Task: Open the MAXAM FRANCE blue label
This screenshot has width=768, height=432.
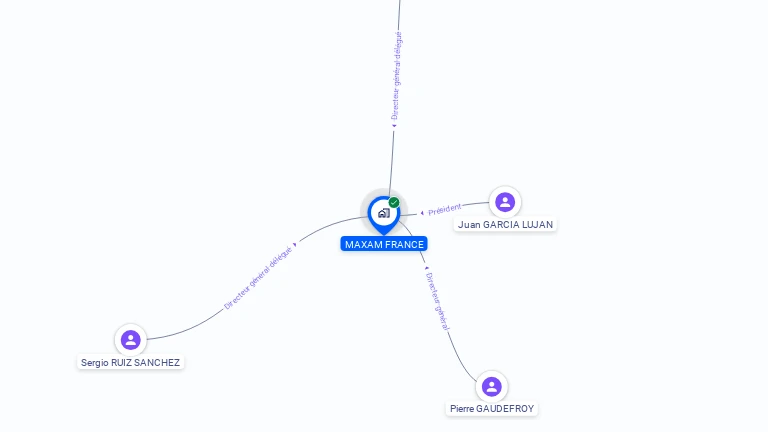Action: pyautogui.click(x=384, y=244)
